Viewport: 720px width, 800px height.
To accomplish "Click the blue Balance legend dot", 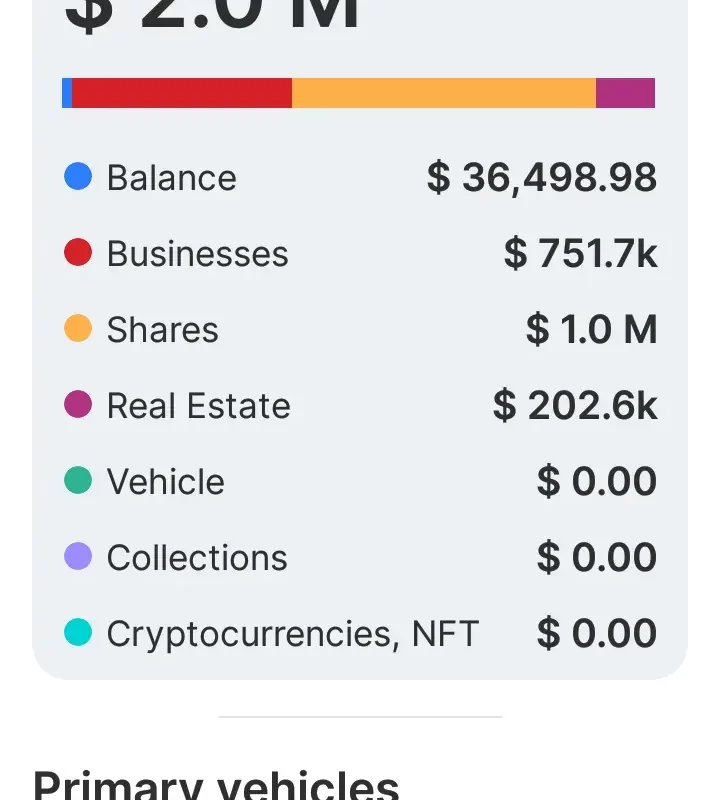I will [78, 177].
